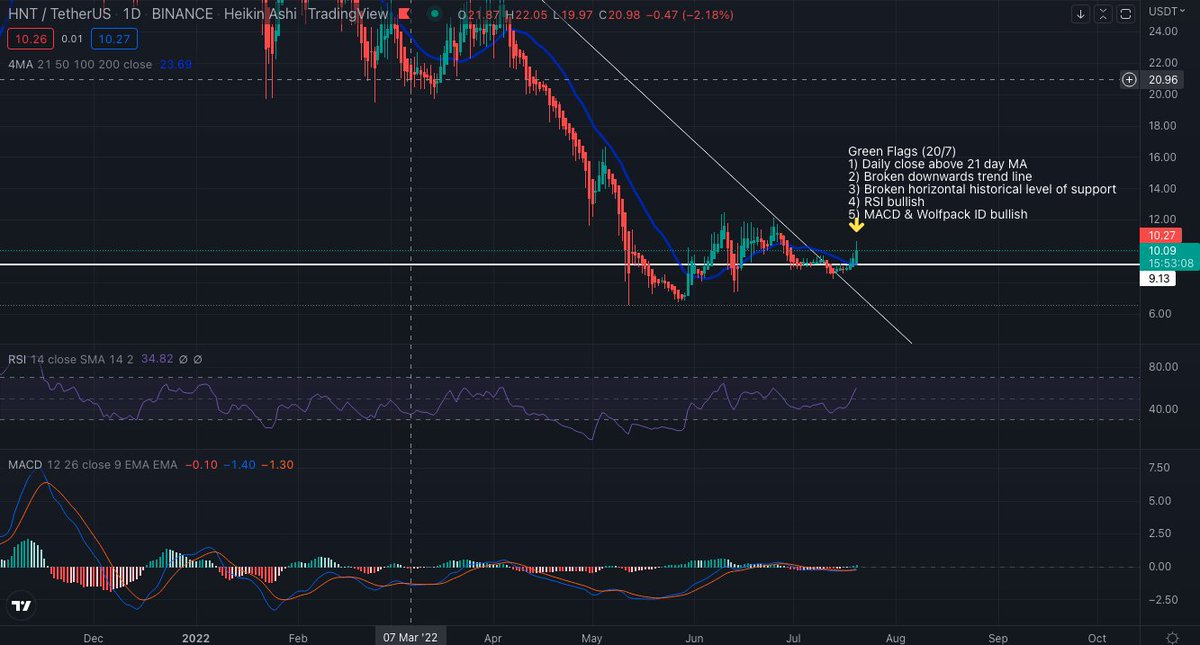Image resolution: width=1200 pixels, height=645 pixels.
Task: Click the yellow down-arrow marker under the annotation
Action: 857,226
